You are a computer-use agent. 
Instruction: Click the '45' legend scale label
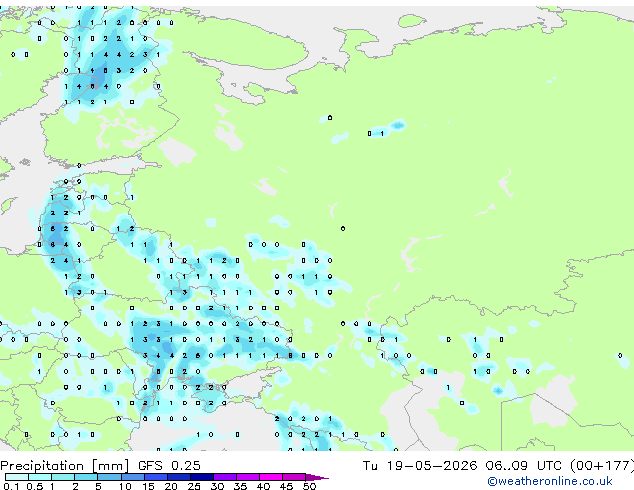click(286, 486)
